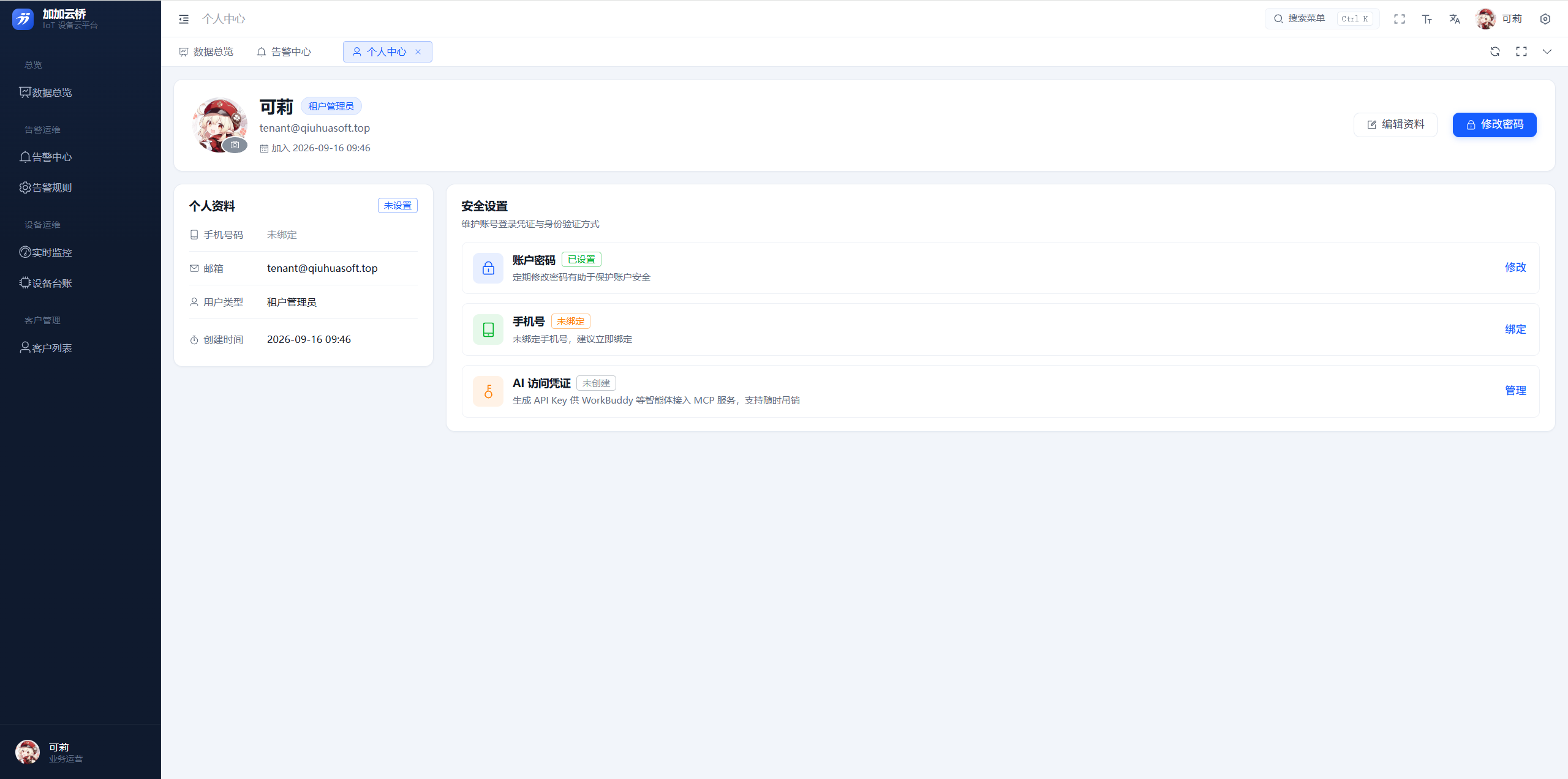Click the large profile avatar image
The image size is (1568, 779).
[219, 125]
